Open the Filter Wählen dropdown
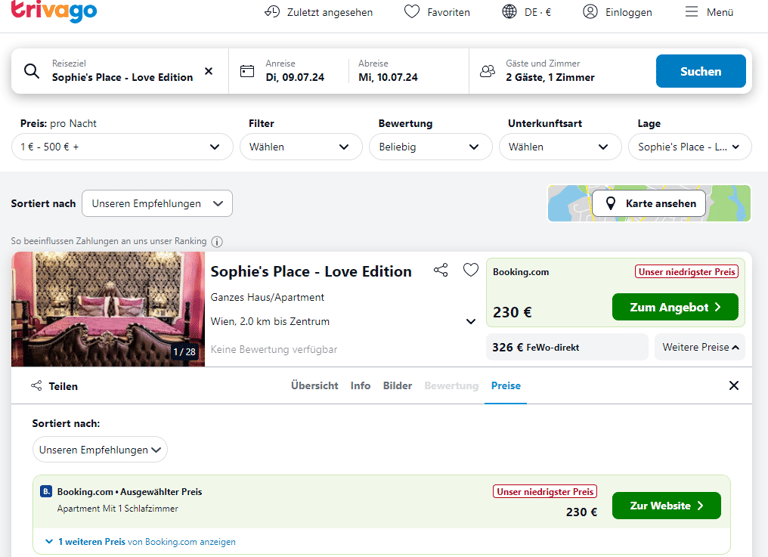 tap(301, 146)
